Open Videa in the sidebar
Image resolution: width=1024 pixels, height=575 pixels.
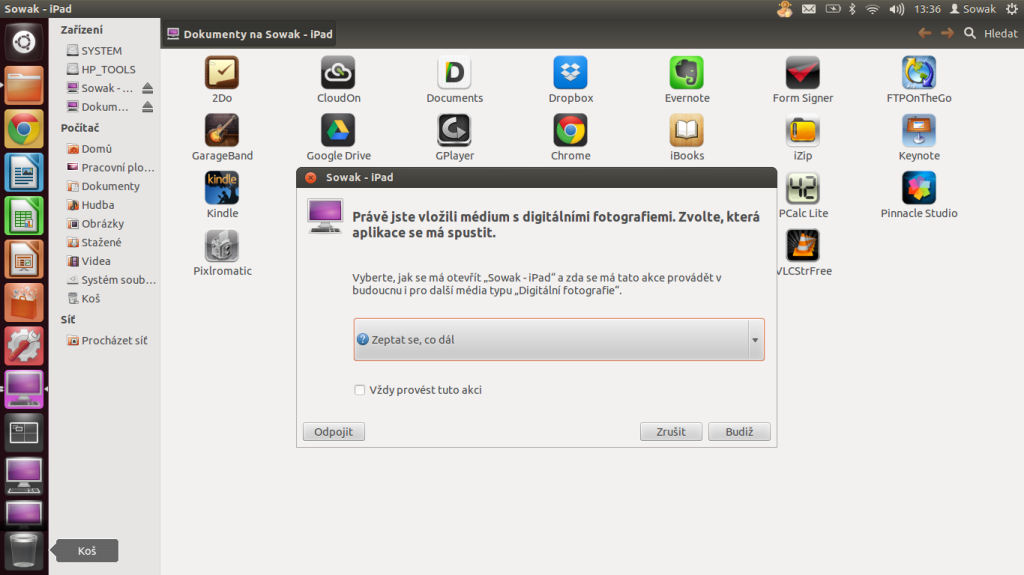pyautogui.click(x=89, y=261)
